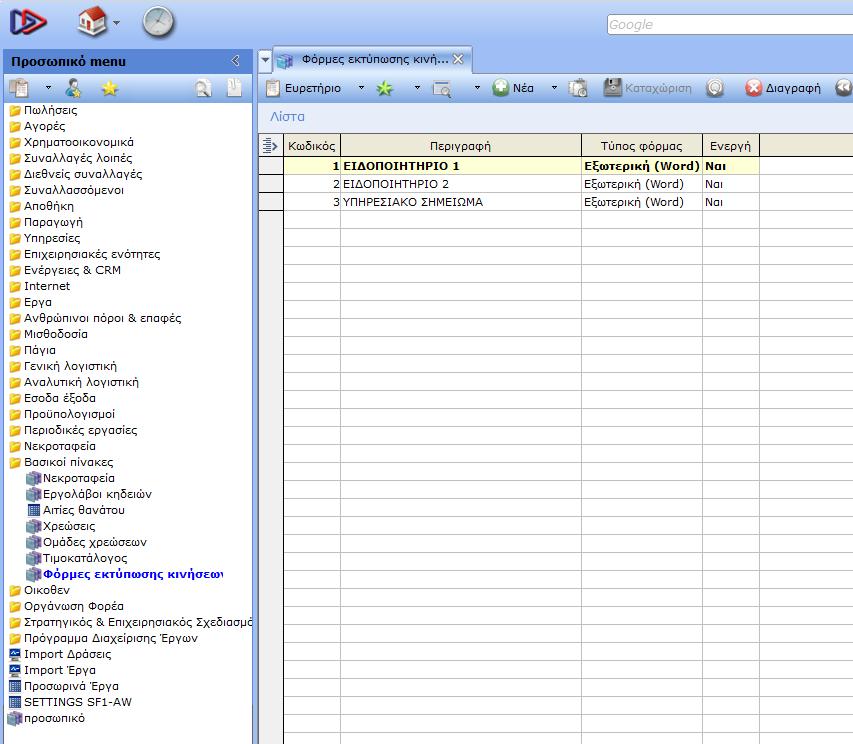Open Προσωρινά Έργα item
Viewport: 853px width, 744px height.
click(x=64, y=686)
